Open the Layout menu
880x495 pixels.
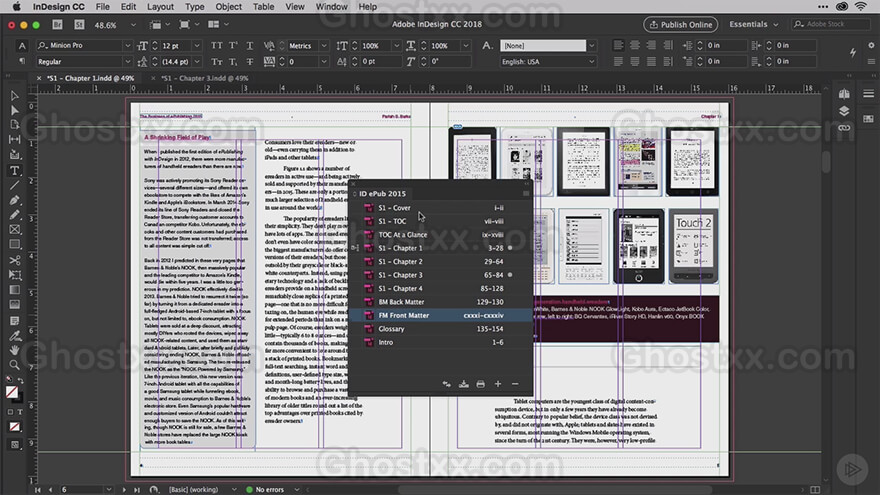160,7
